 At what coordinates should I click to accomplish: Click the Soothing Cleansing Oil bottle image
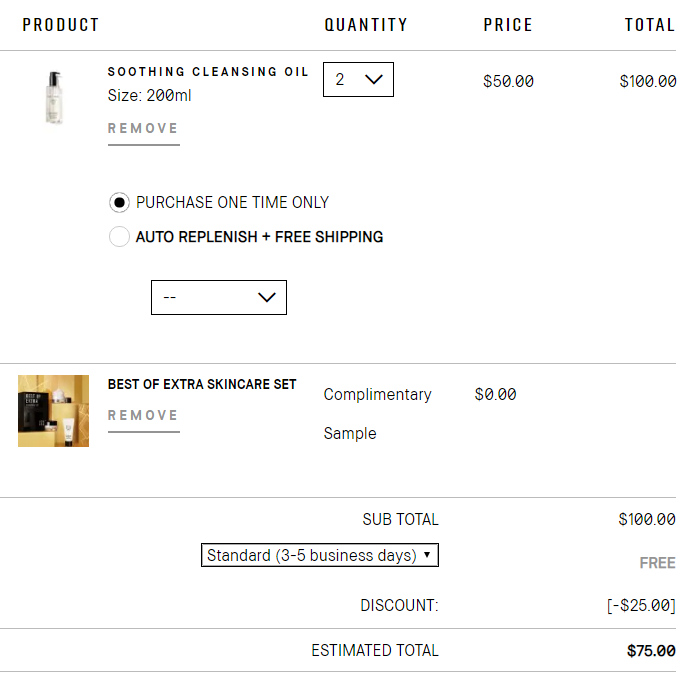point(53,97)
